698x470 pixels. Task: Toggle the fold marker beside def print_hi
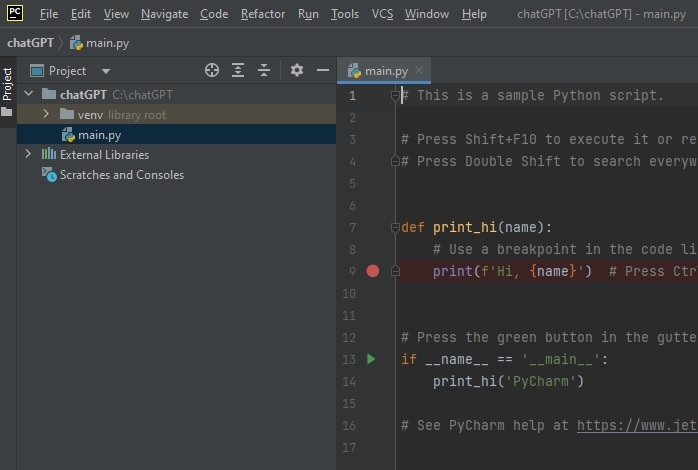click(x=396, y=228)
